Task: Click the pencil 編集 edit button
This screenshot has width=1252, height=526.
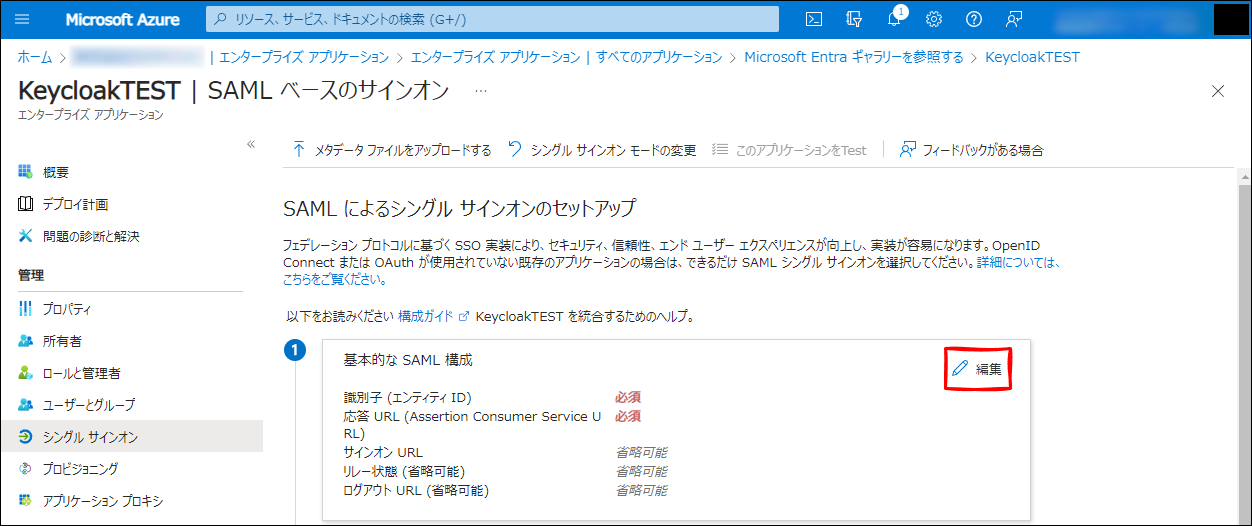Action: pos(978,368)
